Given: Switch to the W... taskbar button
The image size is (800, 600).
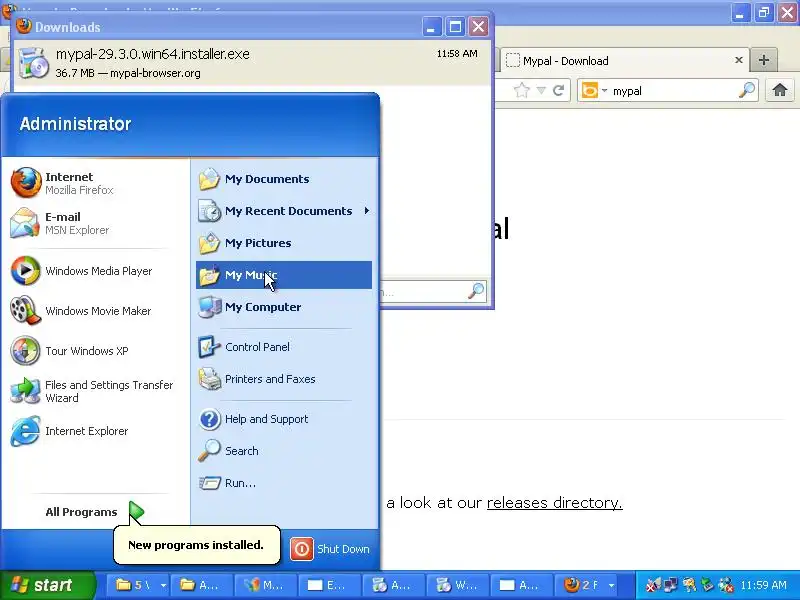Looking at the screenshot, I should [x=457, y=585].
